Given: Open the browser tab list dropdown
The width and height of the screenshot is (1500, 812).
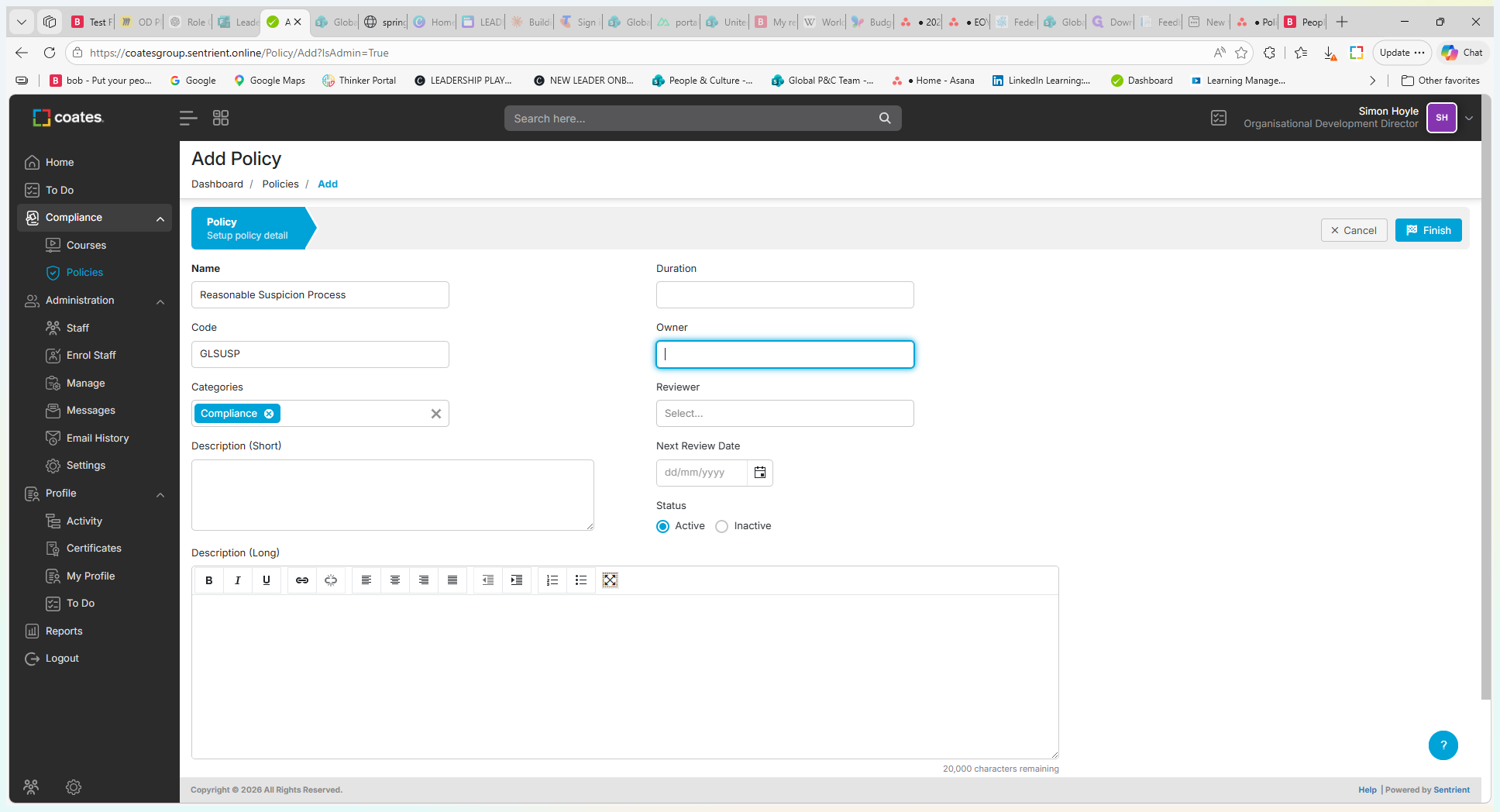Looking at the screenshot, I should pyautogui.click(x=22, y=22).
